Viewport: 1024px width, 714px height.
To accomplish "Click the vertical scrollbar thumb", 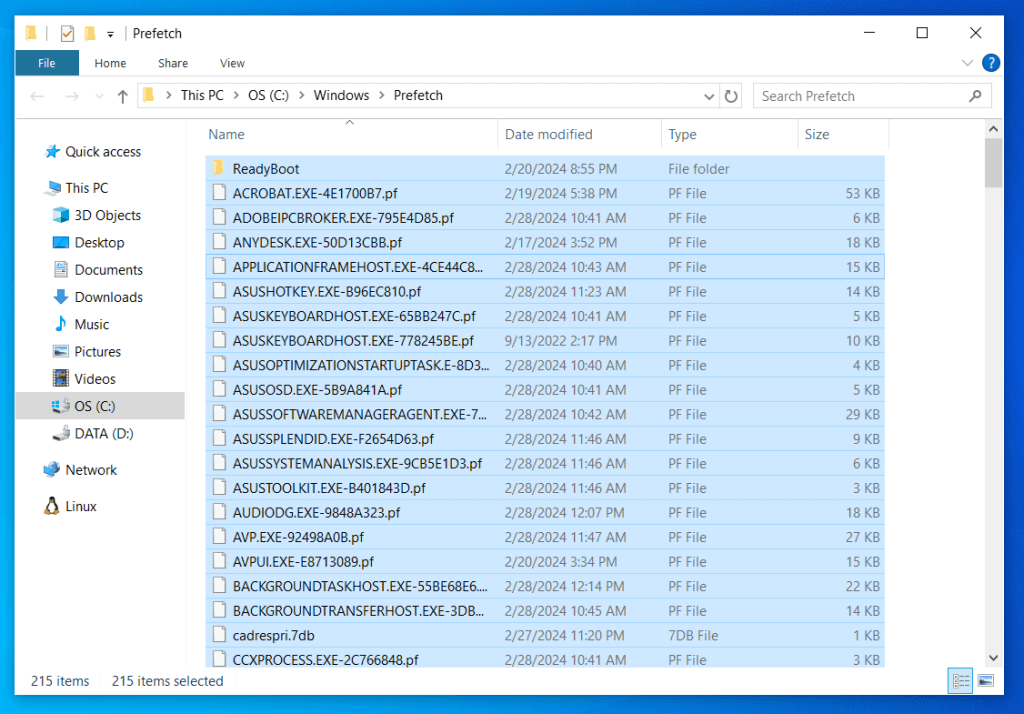I will pos(993,163).
